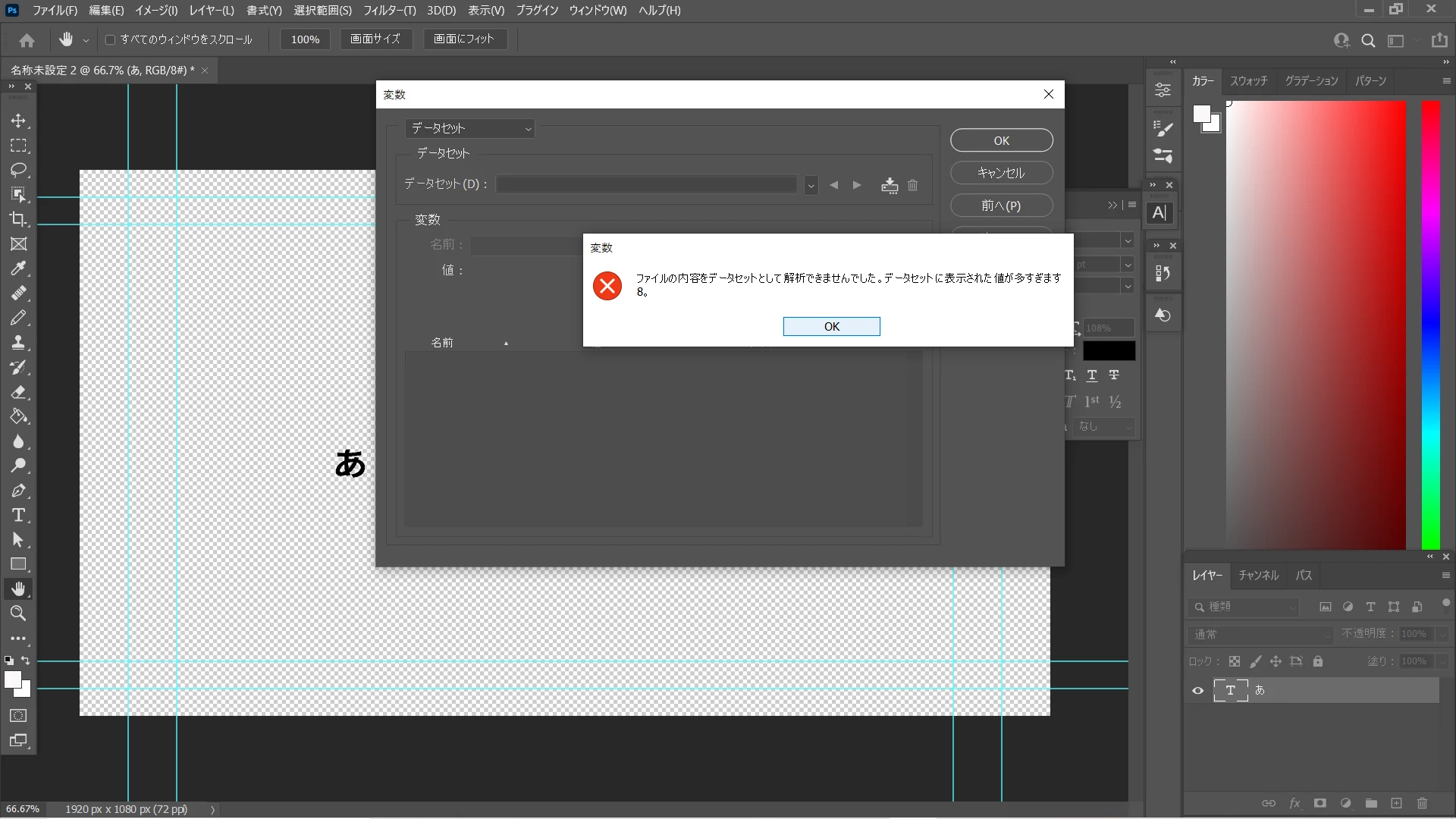This screenshot has width=1456, height=819.
Task: Expand the データセット(D) combo box arrow
Action: click(811, 185)
